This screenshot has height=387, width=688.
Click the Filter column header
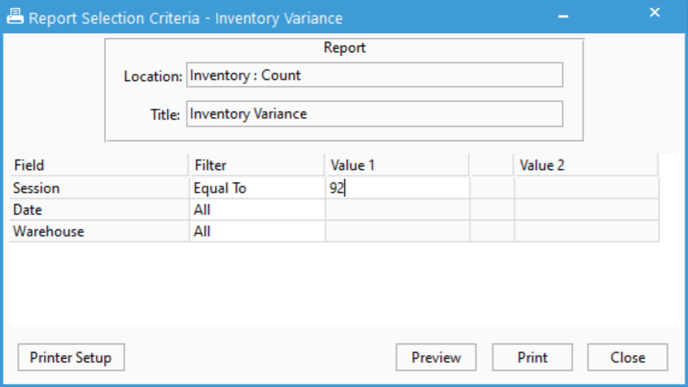point(257,165)
